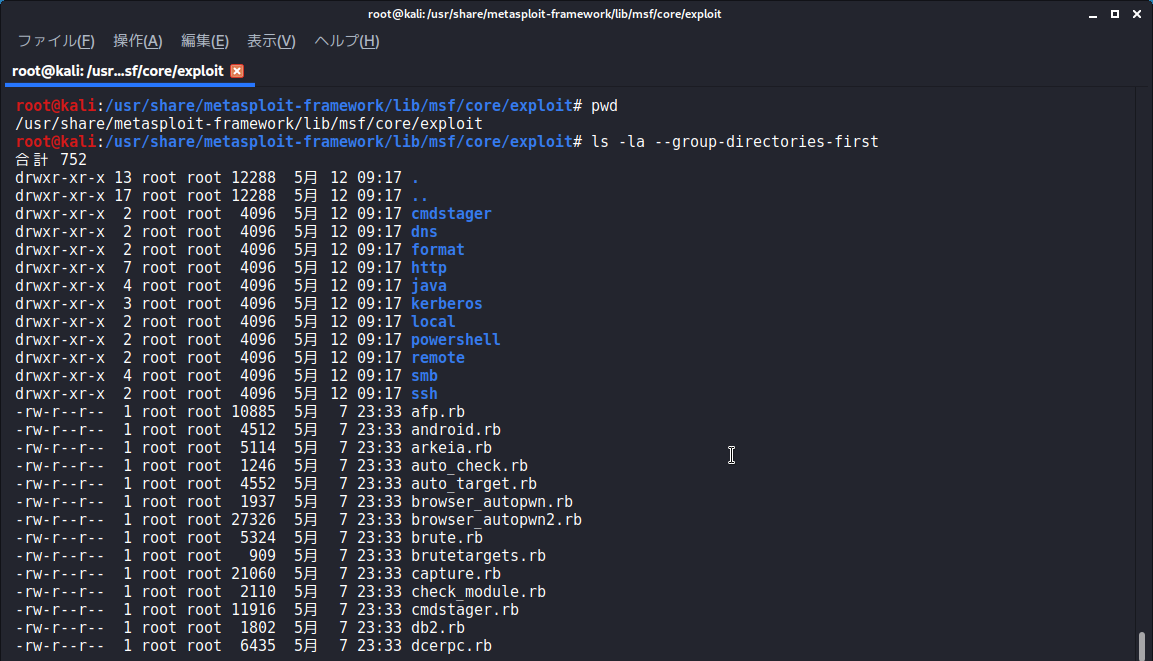Click the android.rb file name

[456, 430]
